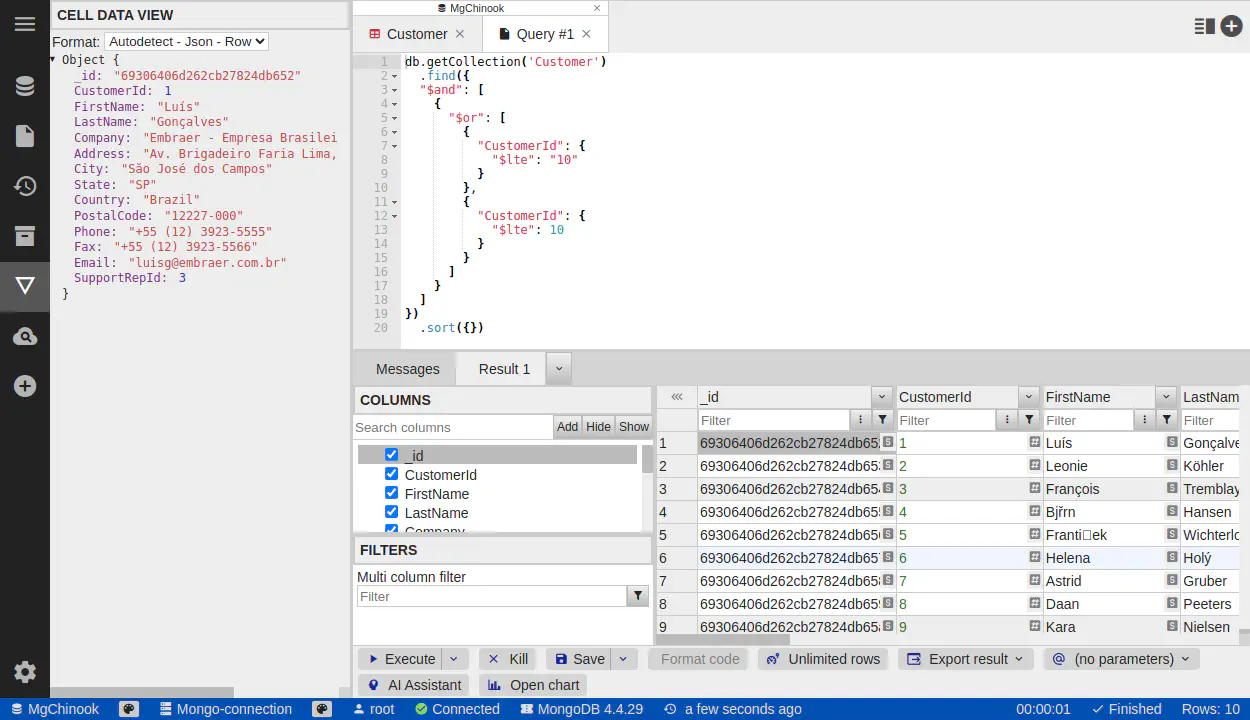The image size is (1250, 720).
Task: Switch to the Customer tab
Action: [416, 34]
